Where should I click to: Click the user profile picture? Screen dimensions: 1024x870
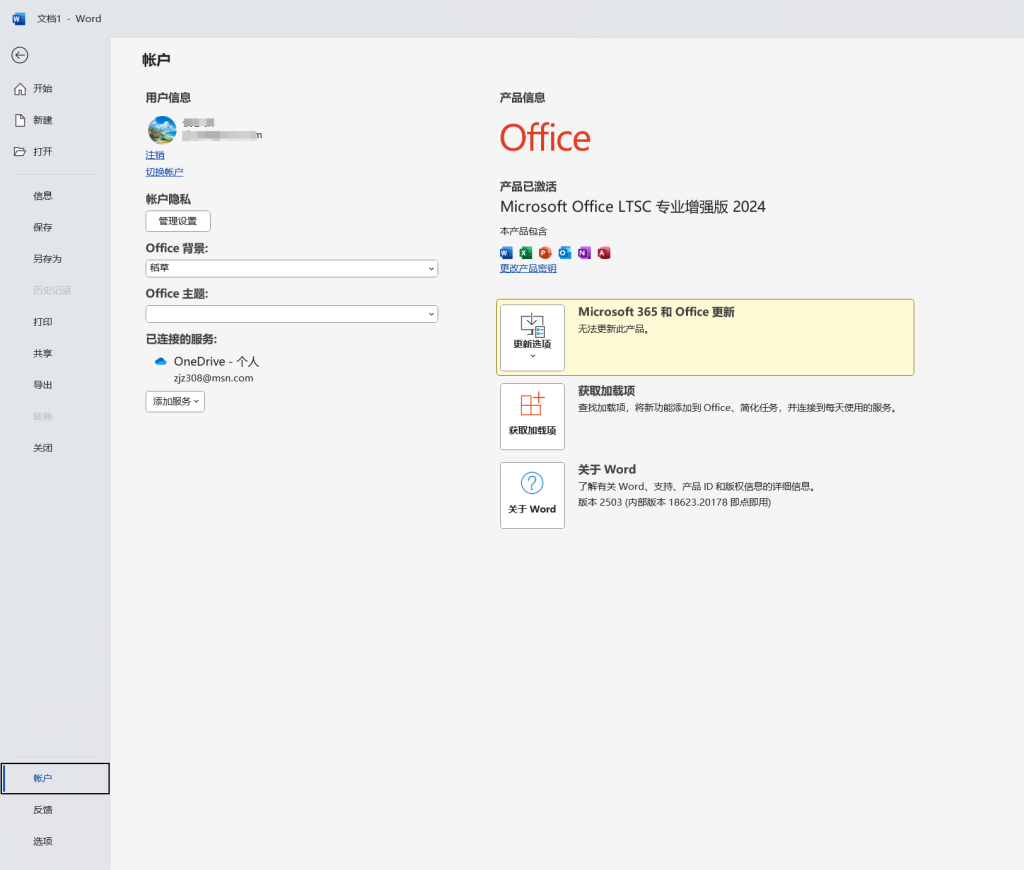pyautogui.click(x=161, y=129)
